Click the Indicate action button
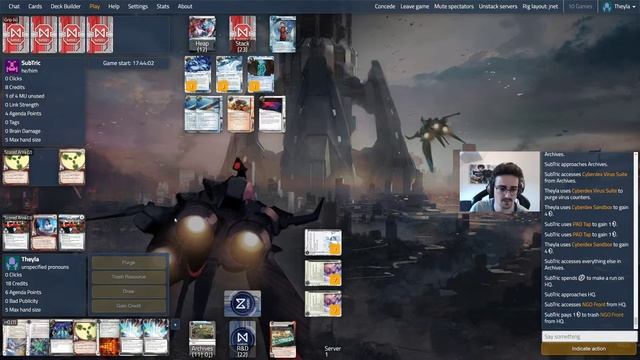This screenshot has height=360, width=640. (589, 349)
